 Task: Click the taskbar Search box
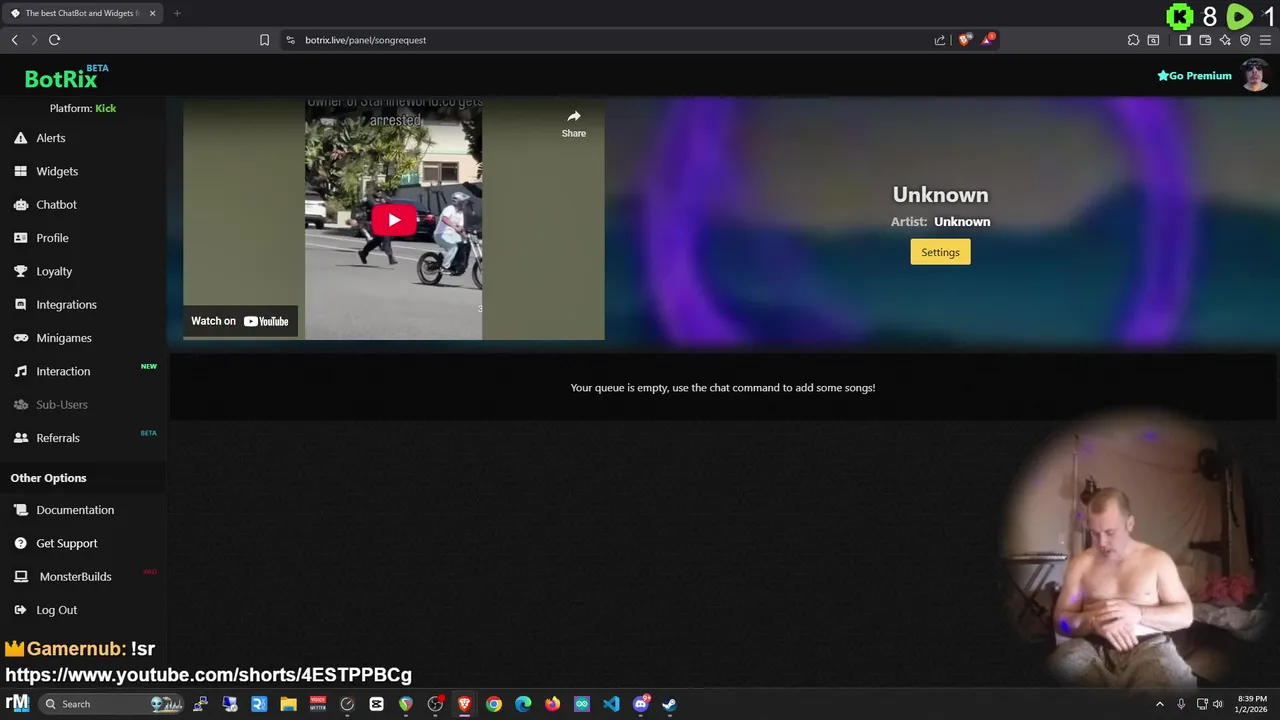pyautogui.click(x=112, y=704)
